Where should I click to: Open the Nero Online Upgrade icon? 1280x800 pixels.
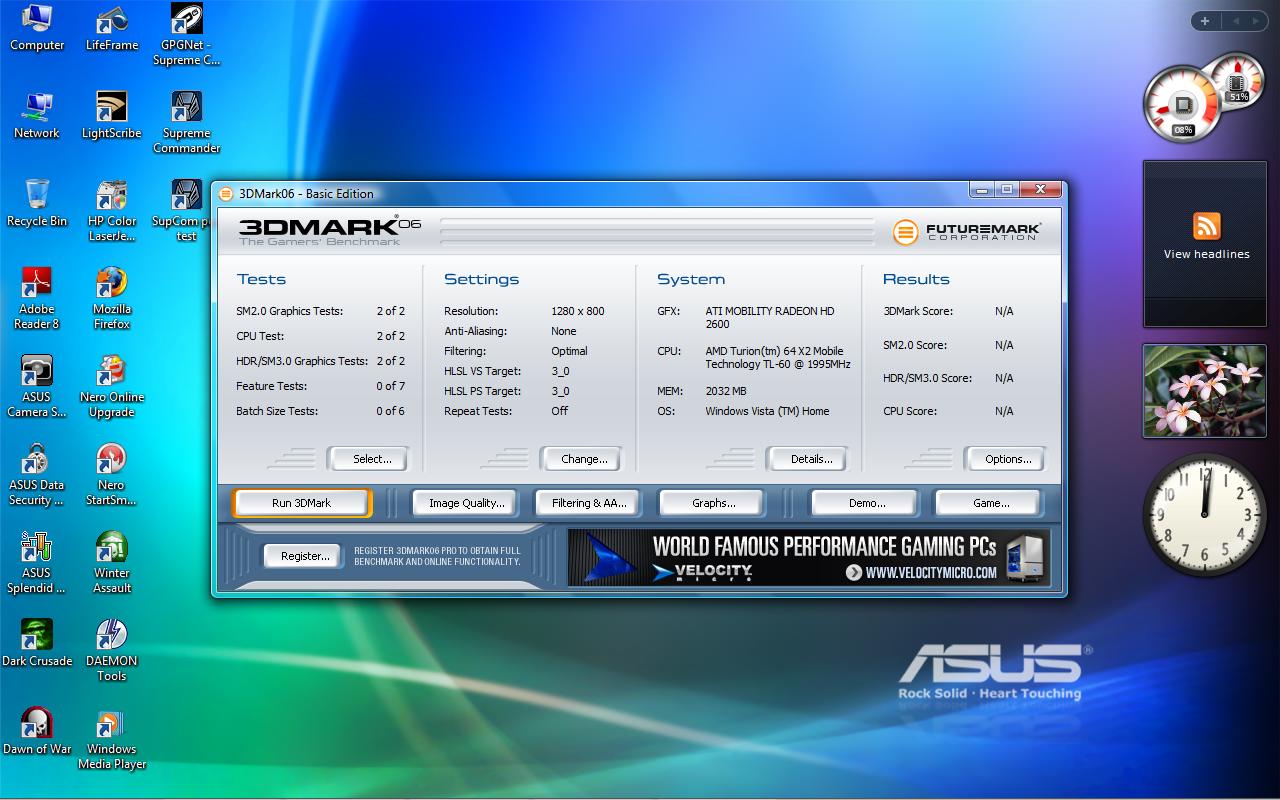[x=111, y=386]
